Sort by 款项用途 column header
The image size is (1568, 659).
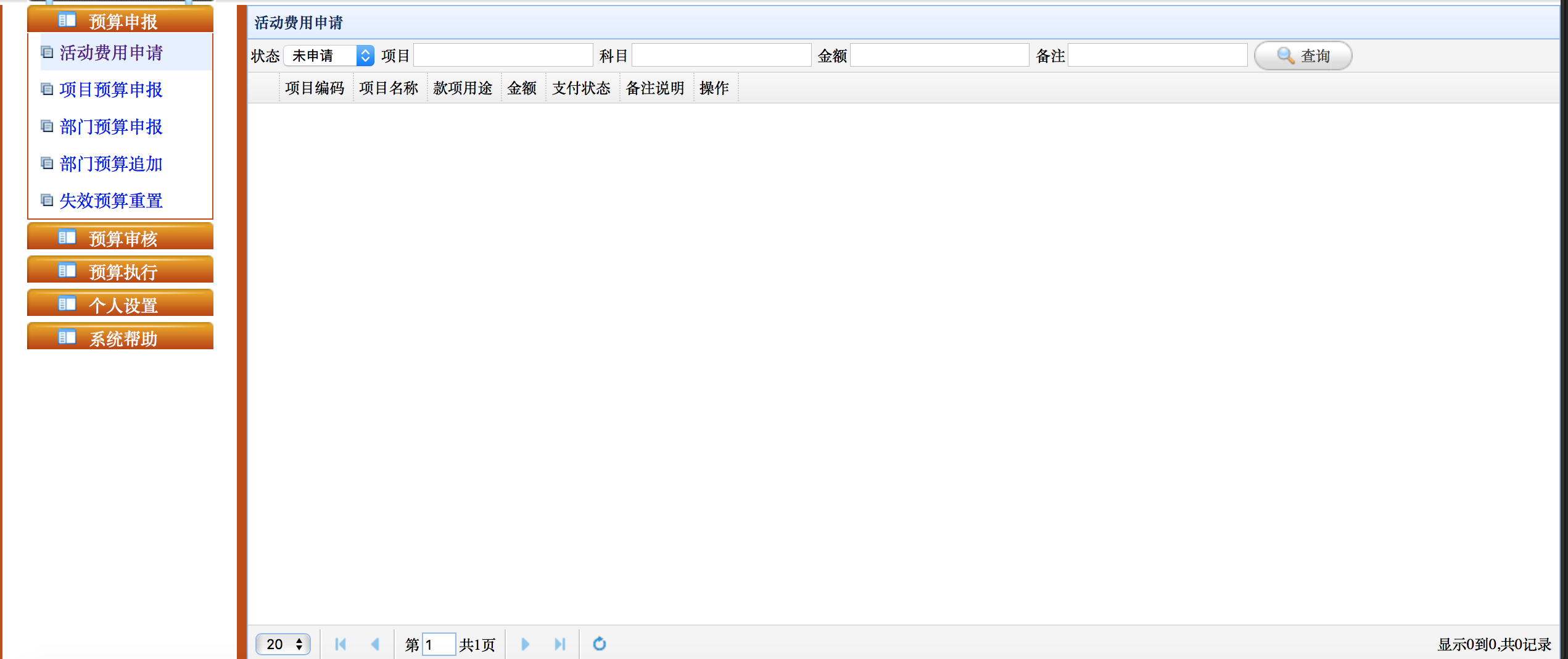tap(463, 88)
